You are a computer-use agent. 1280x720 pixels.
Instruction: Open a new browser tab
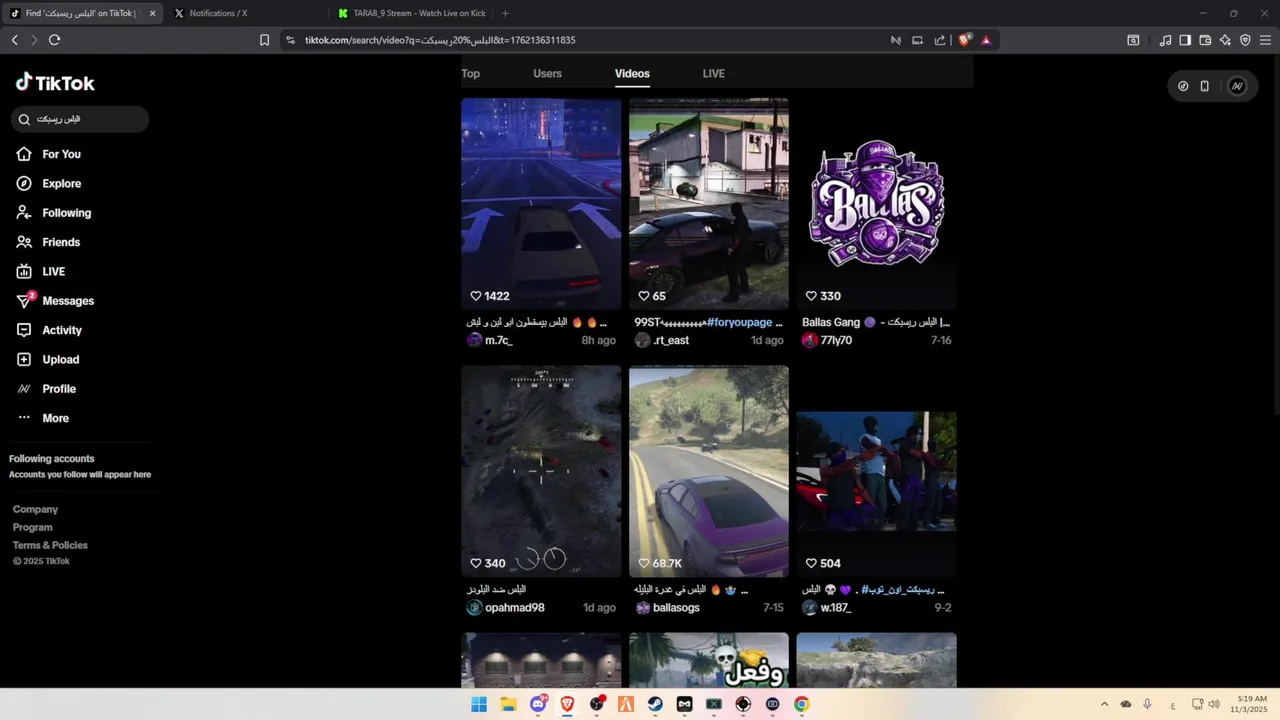click(x=505, y=13)
